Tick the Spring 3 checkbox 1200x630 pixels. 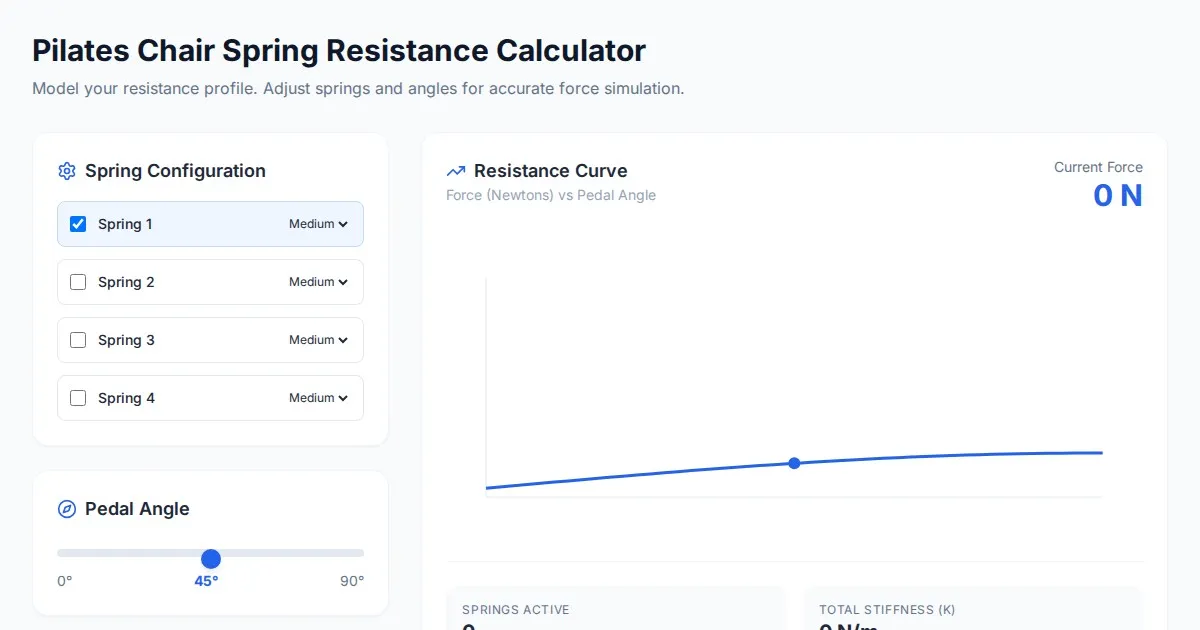click(x=78, y=340)
